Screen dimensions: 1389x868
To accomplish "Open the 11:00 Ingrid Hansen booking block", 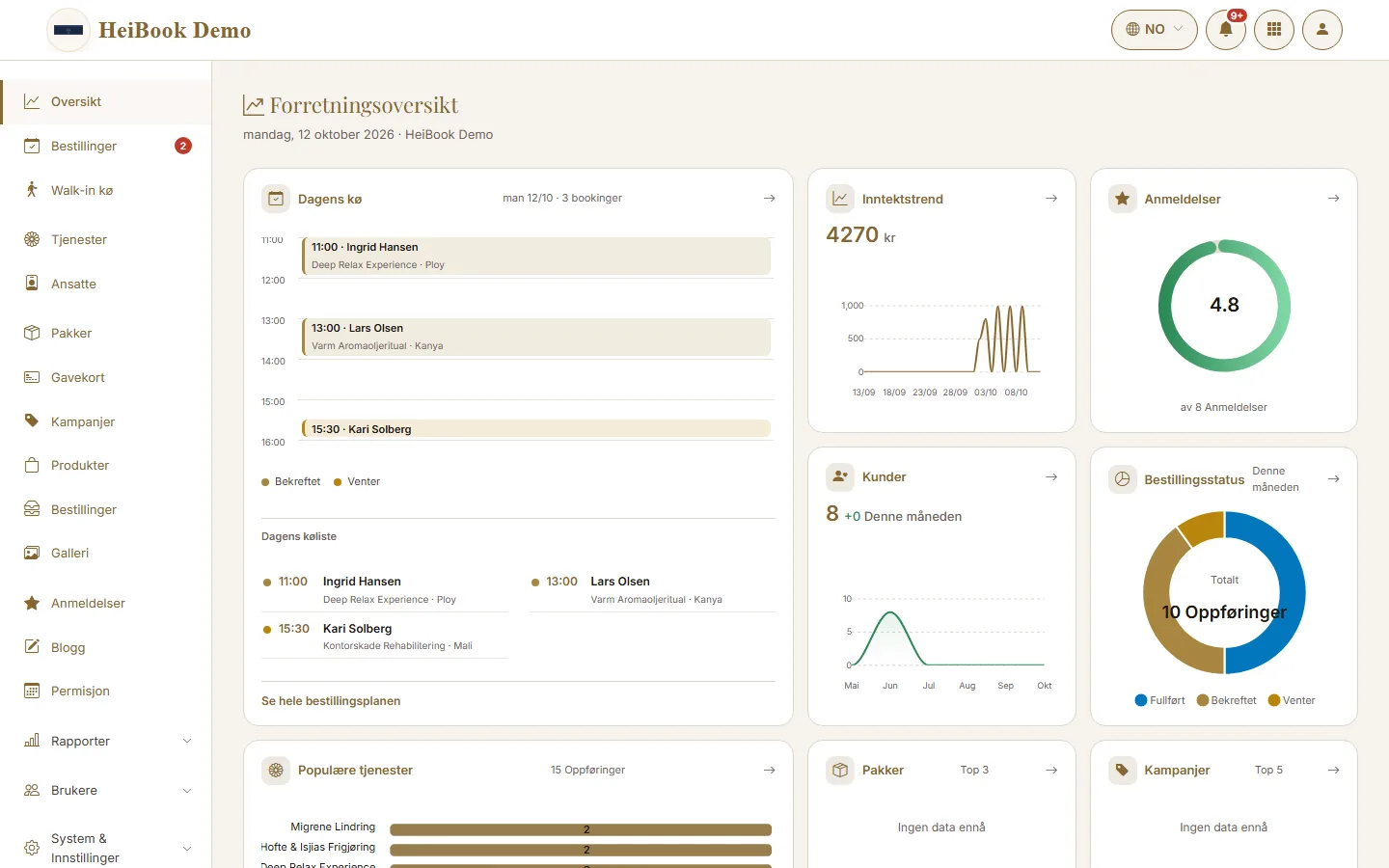I will [536, 256].
